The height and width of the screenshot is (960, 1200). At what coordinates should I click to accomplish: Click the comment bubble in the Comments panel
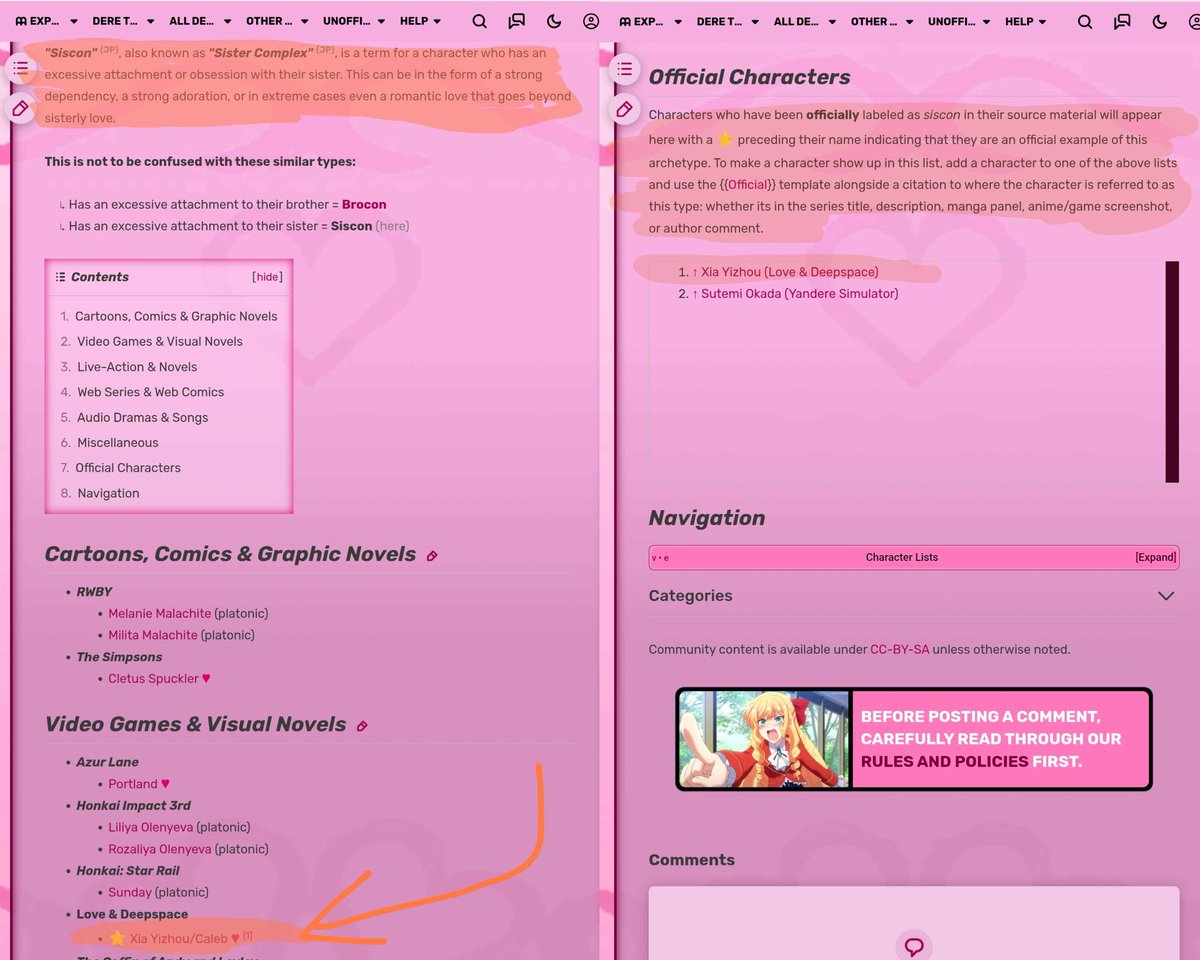pyautogui.click(x=913, y=945)
